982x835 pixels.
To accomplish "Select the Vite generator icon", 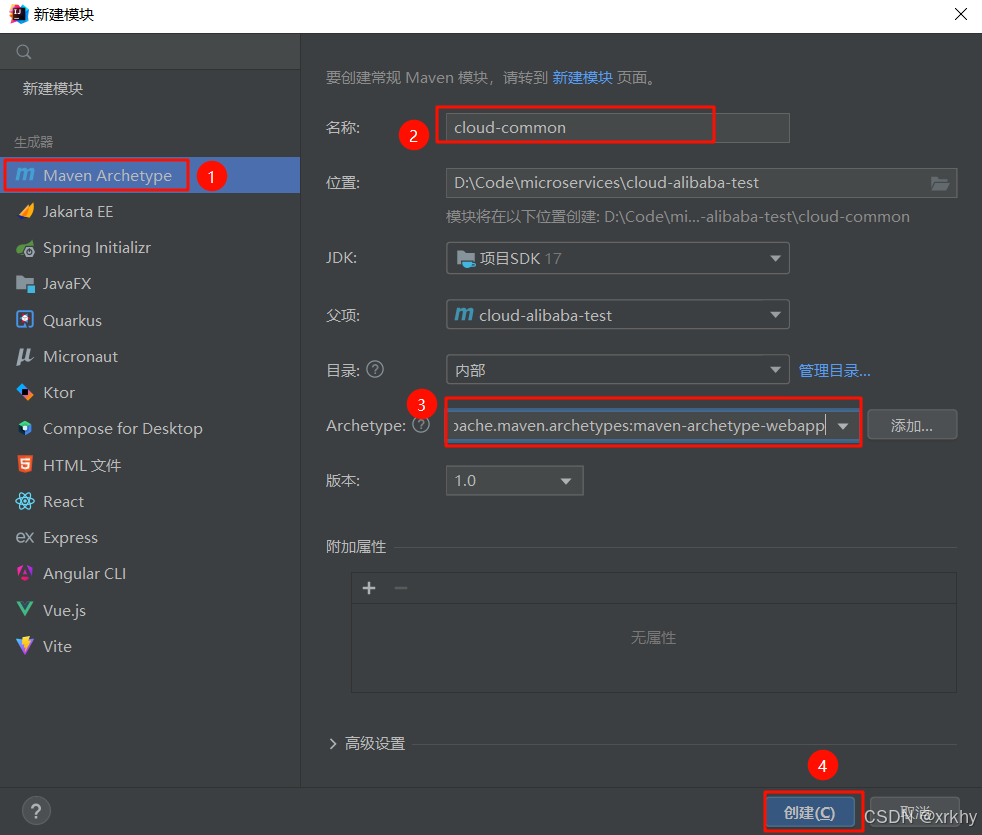I will [25, 646].
